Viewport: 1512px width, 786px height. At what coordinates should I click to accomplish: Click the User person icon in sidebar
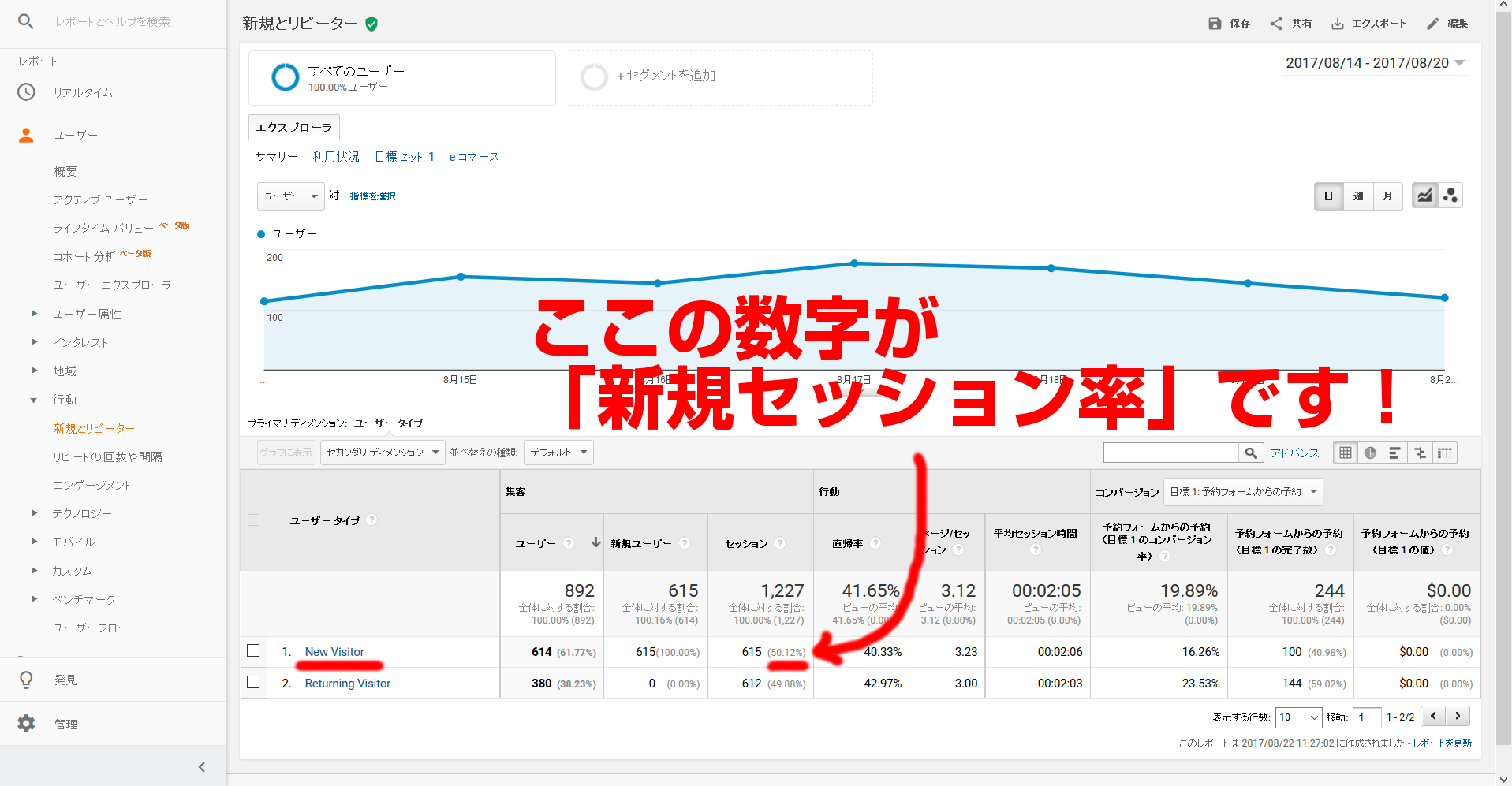tap(26, 135)
